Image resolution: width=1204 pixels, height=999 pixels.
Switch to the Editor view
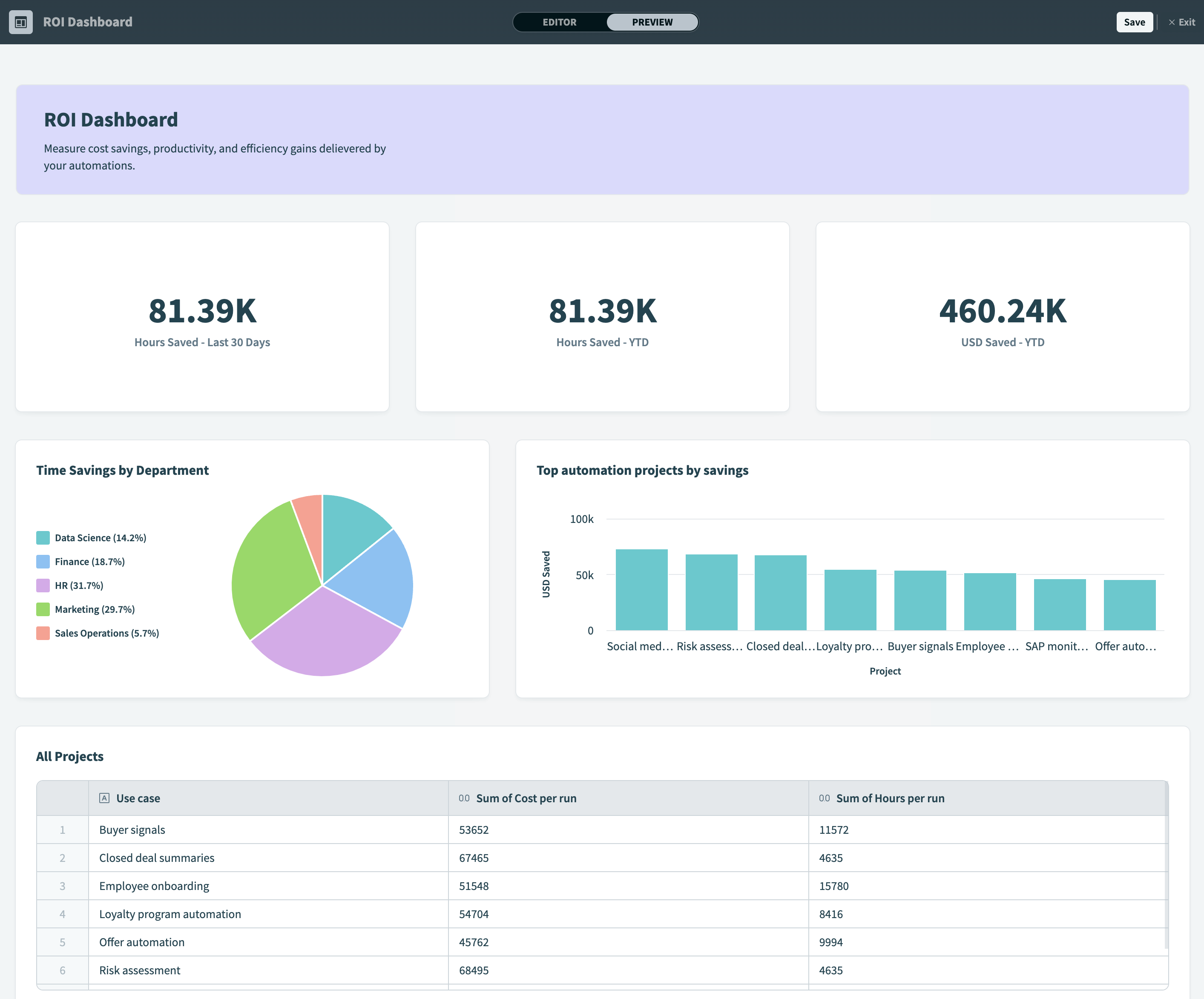click(x=560, y=22)
